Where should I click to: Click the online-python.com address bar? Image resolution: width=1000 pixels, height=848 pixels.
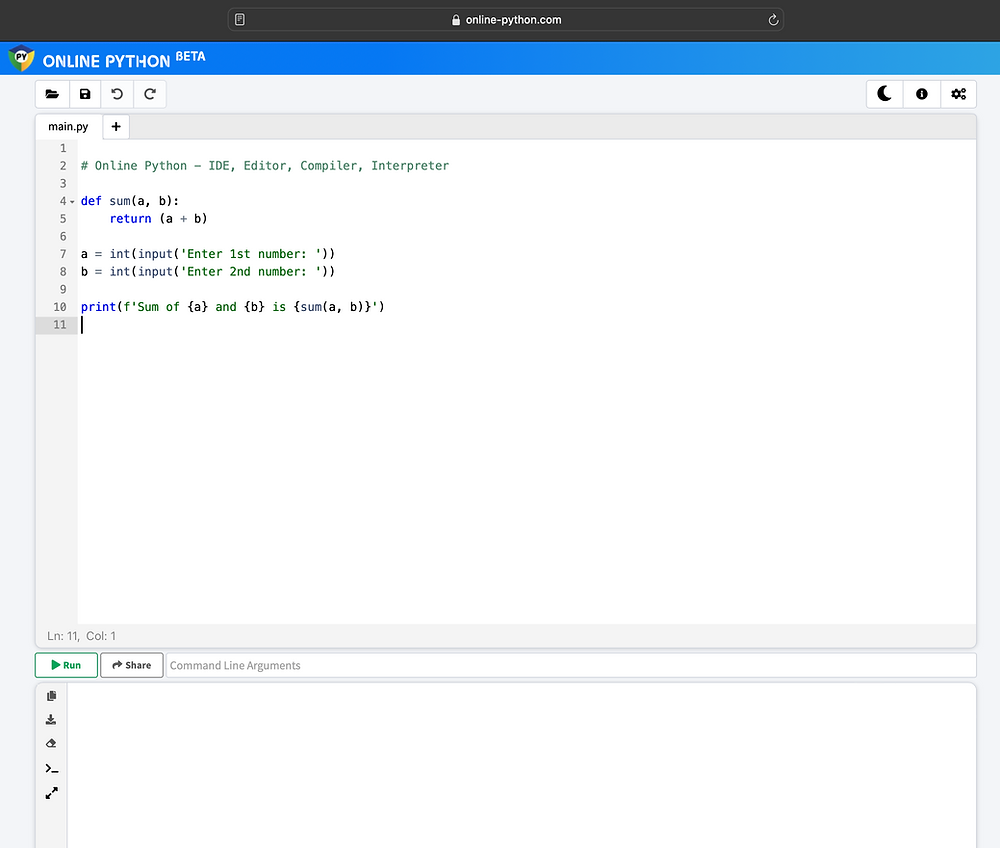click(506, 20)
